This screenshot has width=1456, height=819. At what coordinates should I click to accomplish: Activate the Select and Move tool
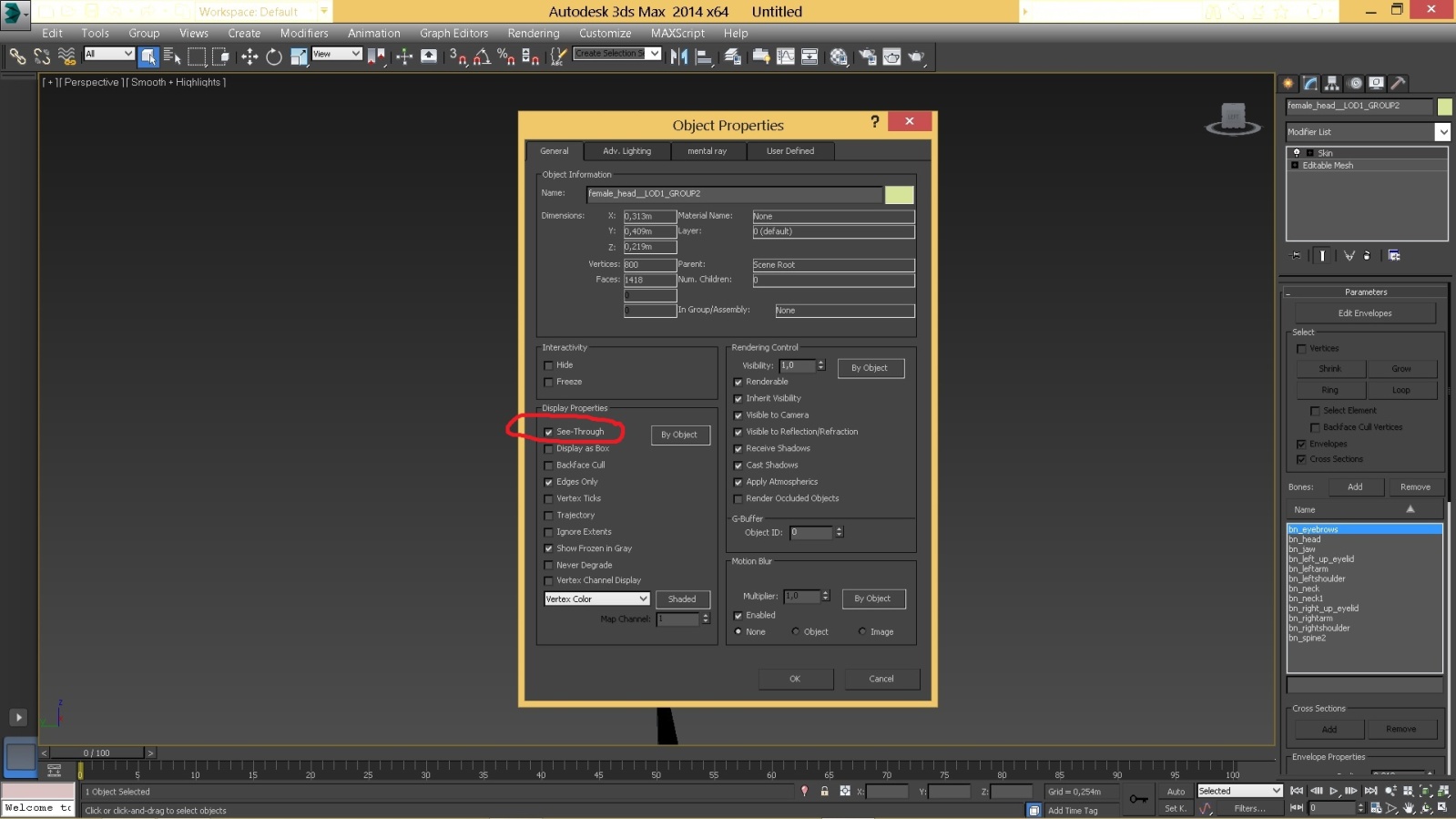coord(249,56)
